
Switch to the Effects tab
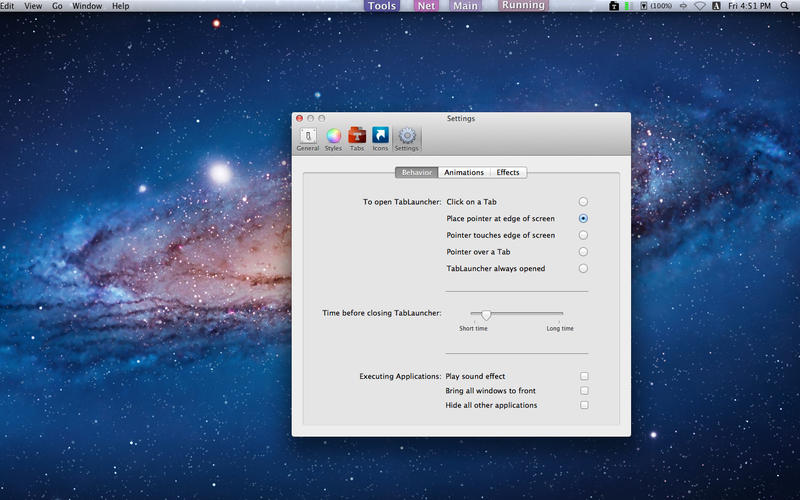(508, 172)
